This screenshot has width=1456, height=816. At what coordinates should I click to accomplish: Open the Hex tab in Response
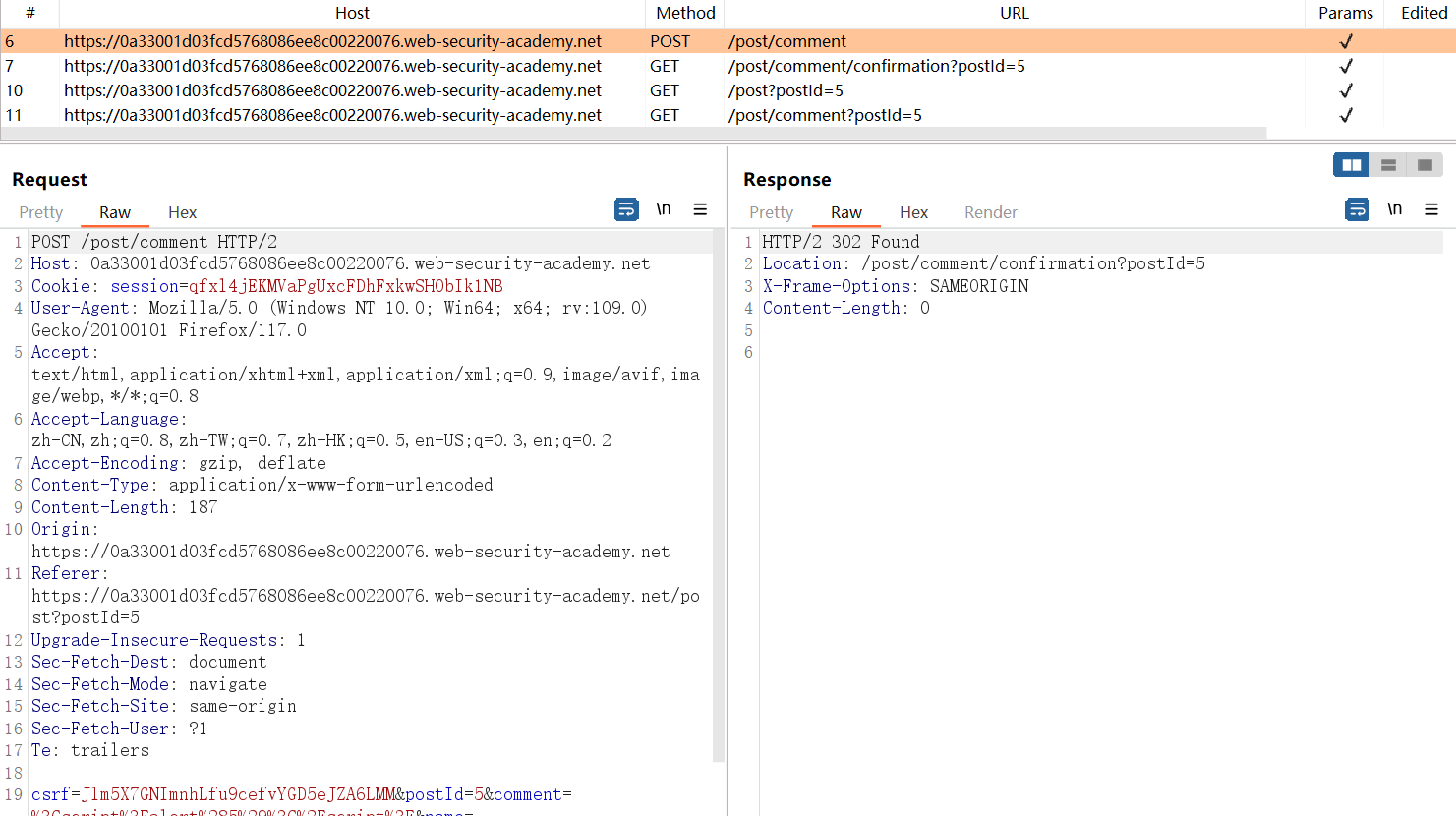pos(913,212)
